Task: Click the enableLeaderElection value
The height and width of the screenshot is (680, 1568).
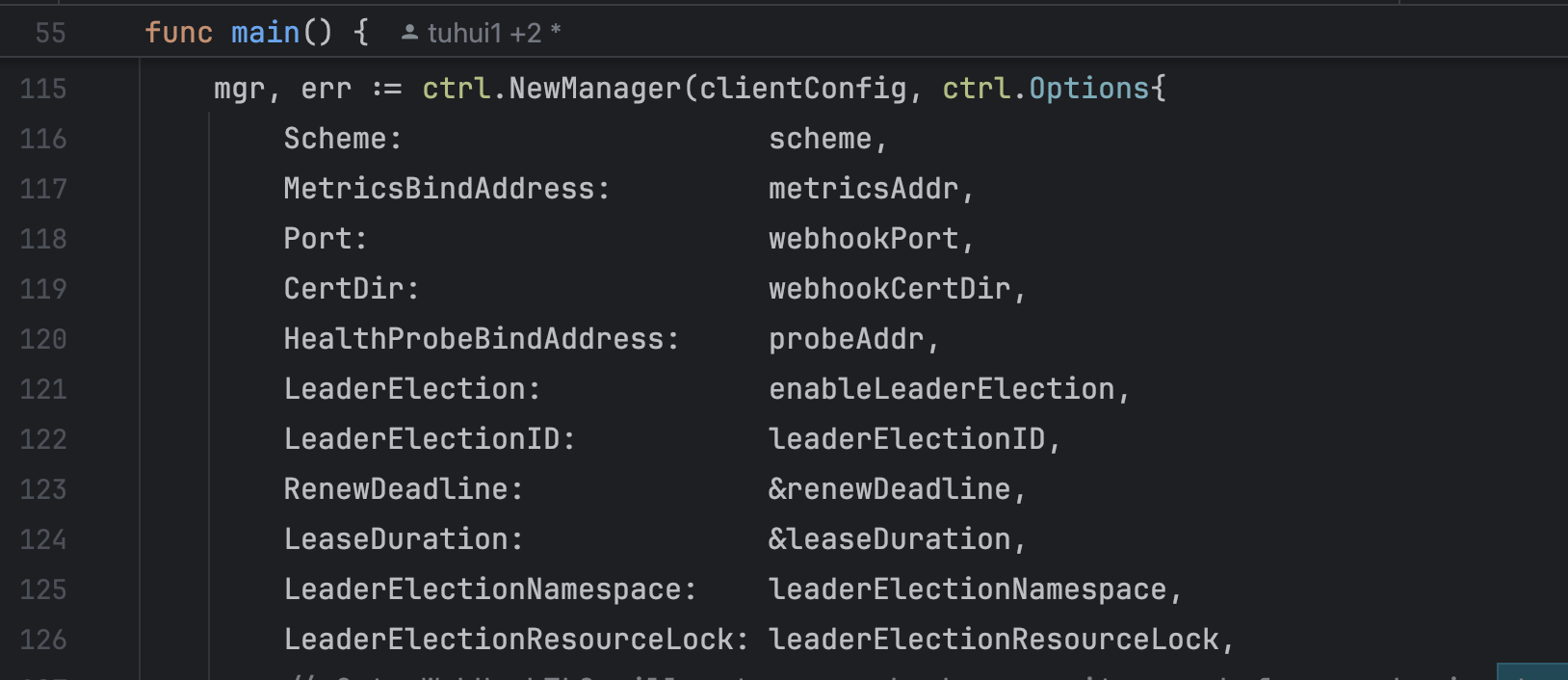Action: tap(941, 389)
